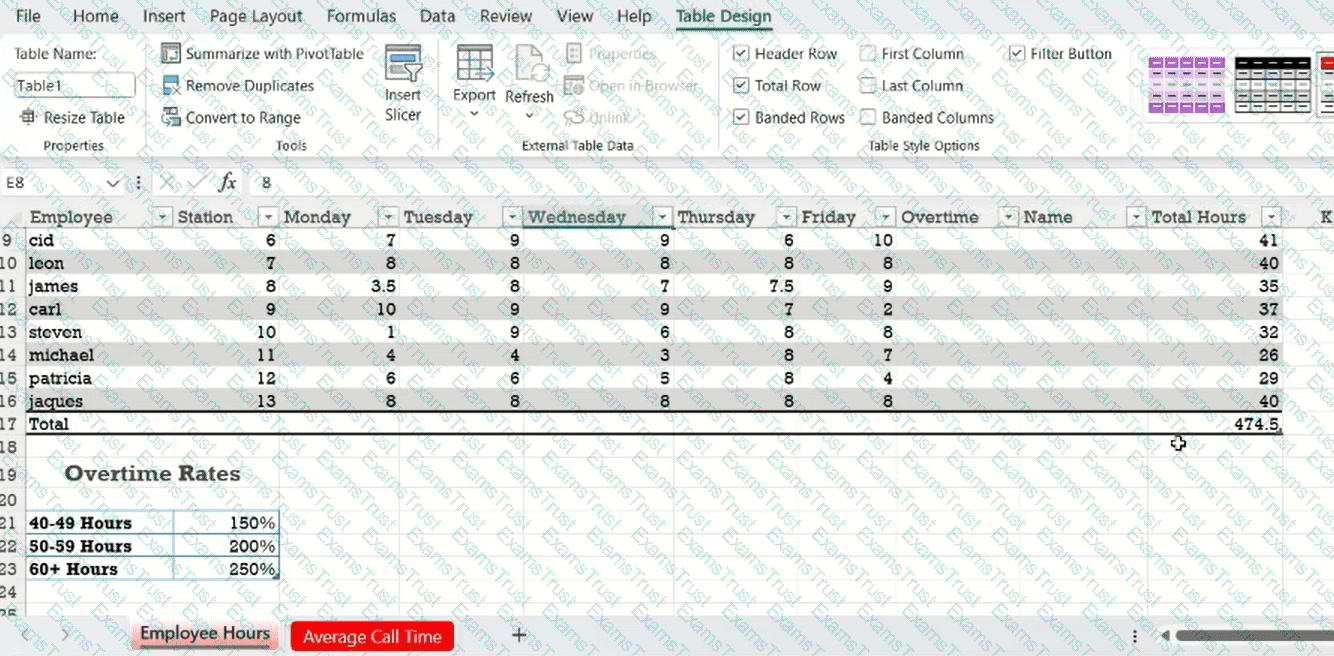Switch to the Average Call Time sheet

click(x=372, y=636)
